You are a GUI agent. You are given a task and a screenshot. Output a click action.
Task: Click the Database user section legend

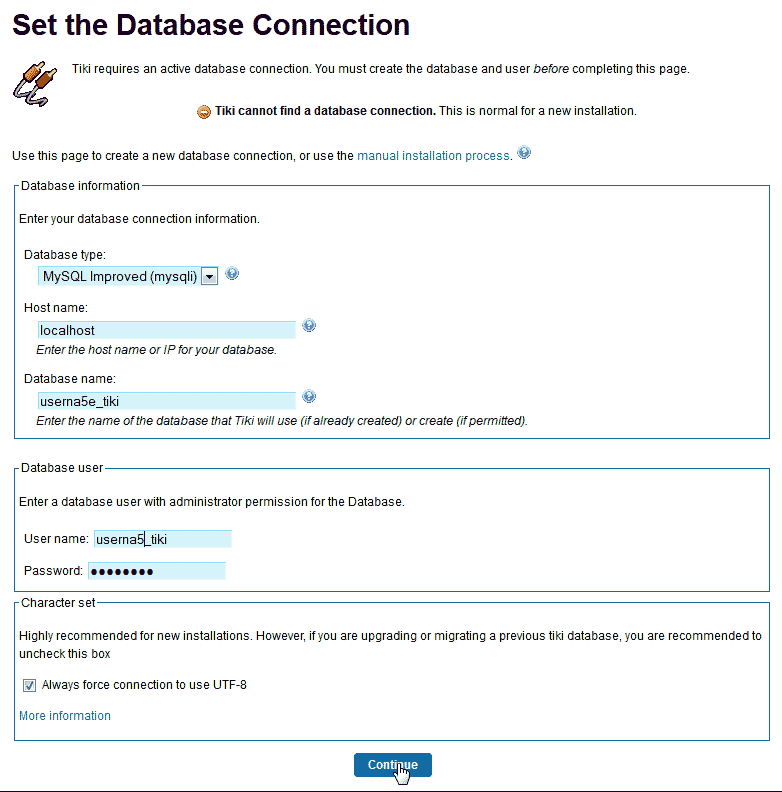63,467
